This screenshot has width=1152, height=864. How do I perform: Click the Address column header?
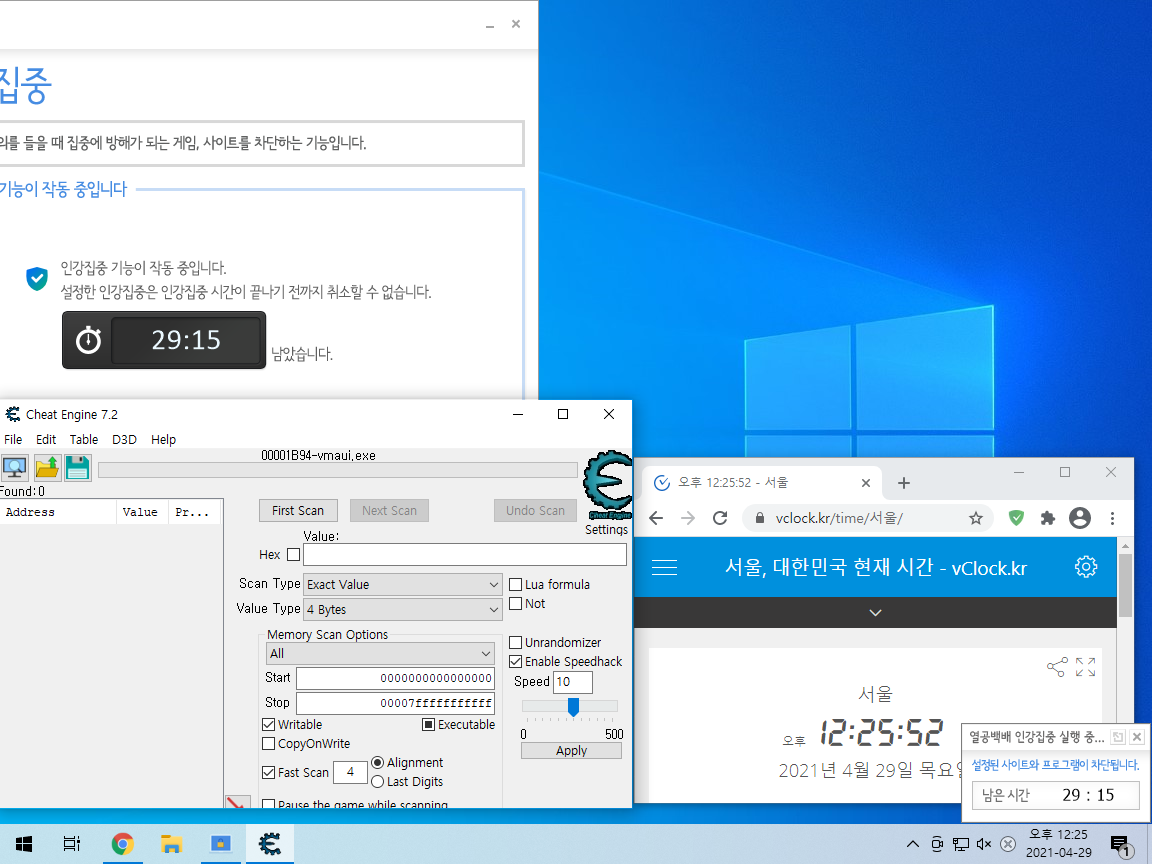[x=58, y=512]
